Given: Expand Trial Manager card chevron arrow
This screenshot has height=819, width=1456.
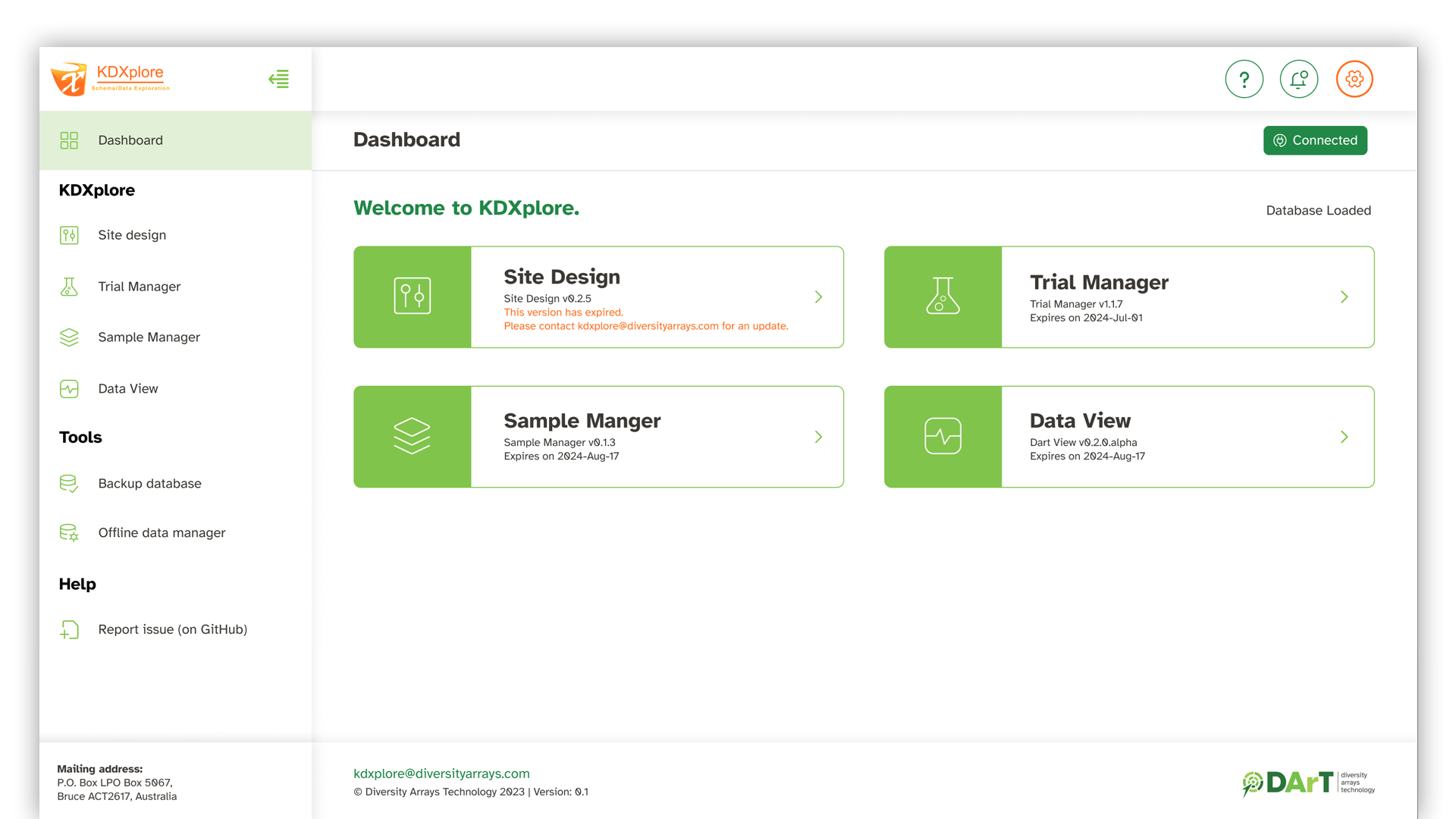Looking at the screenshot, I should [x=1344, y=297].
